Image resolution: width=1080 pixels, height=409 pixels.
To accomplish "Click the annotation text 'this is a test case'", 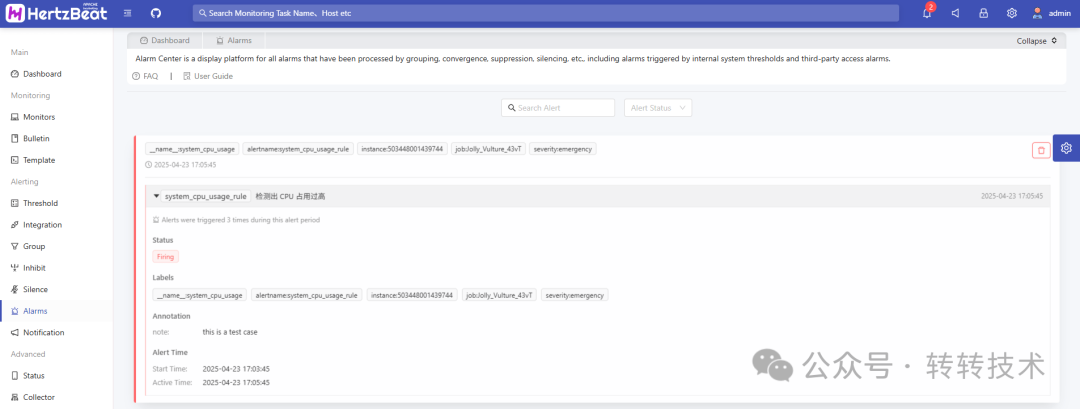I will [230, 332].
